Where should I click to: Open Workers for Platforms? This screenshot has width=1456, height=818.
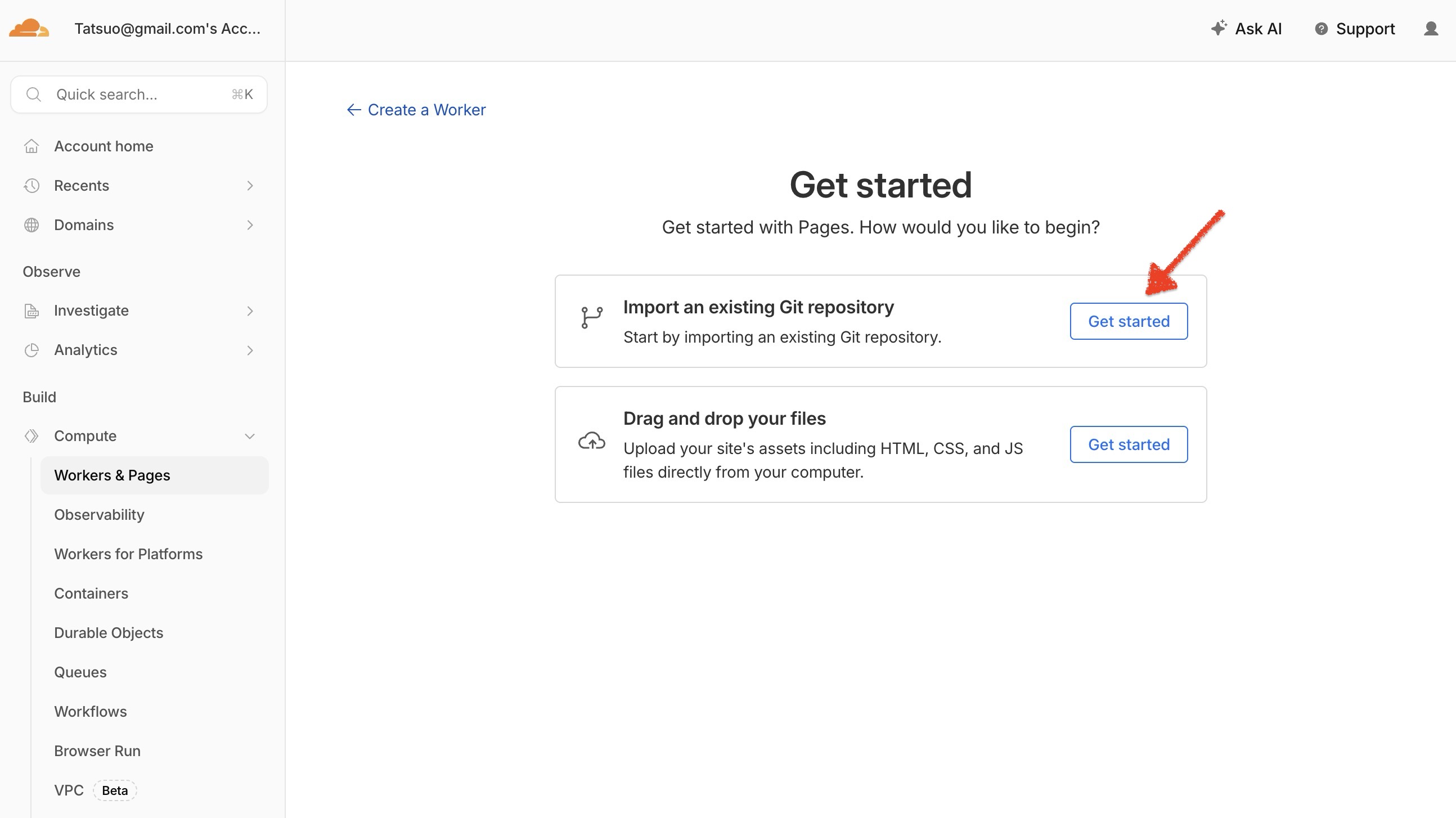tap(128, 554)
